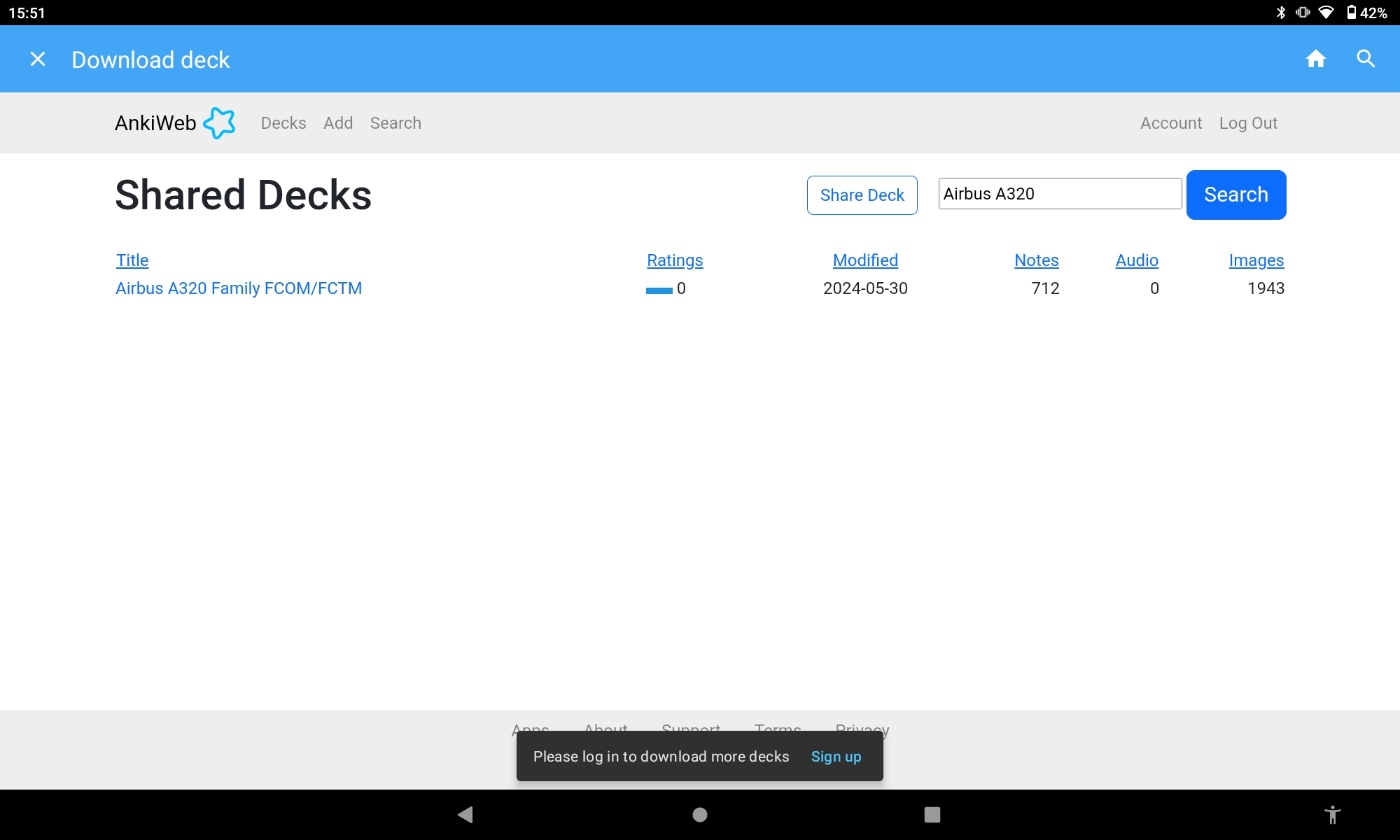Viewport: 1400px width, 840px height.
Task: Tap the Android recent apps square button
Action: point(932,815)
